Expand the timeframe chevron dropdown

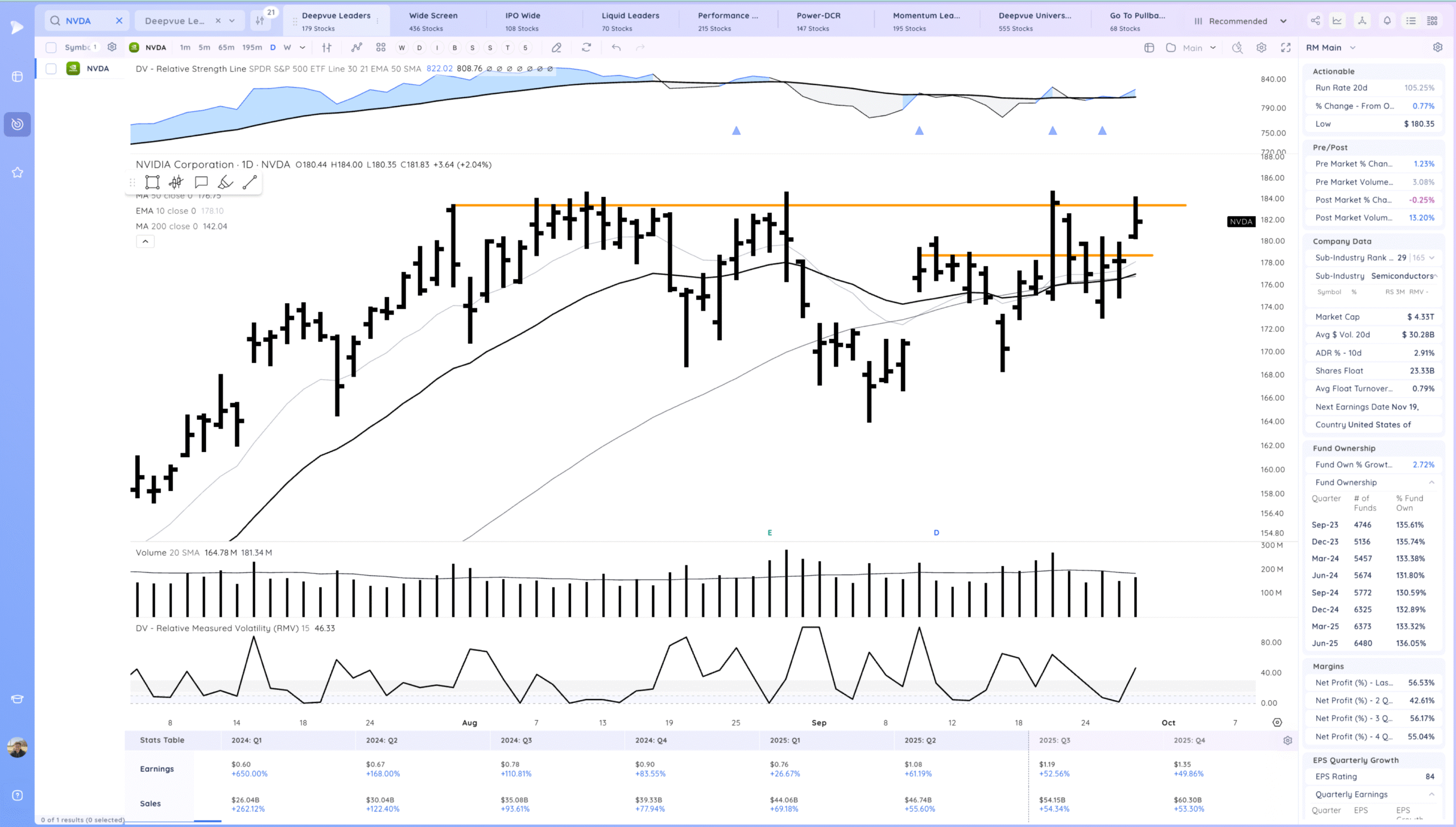(x=303, y=47)
